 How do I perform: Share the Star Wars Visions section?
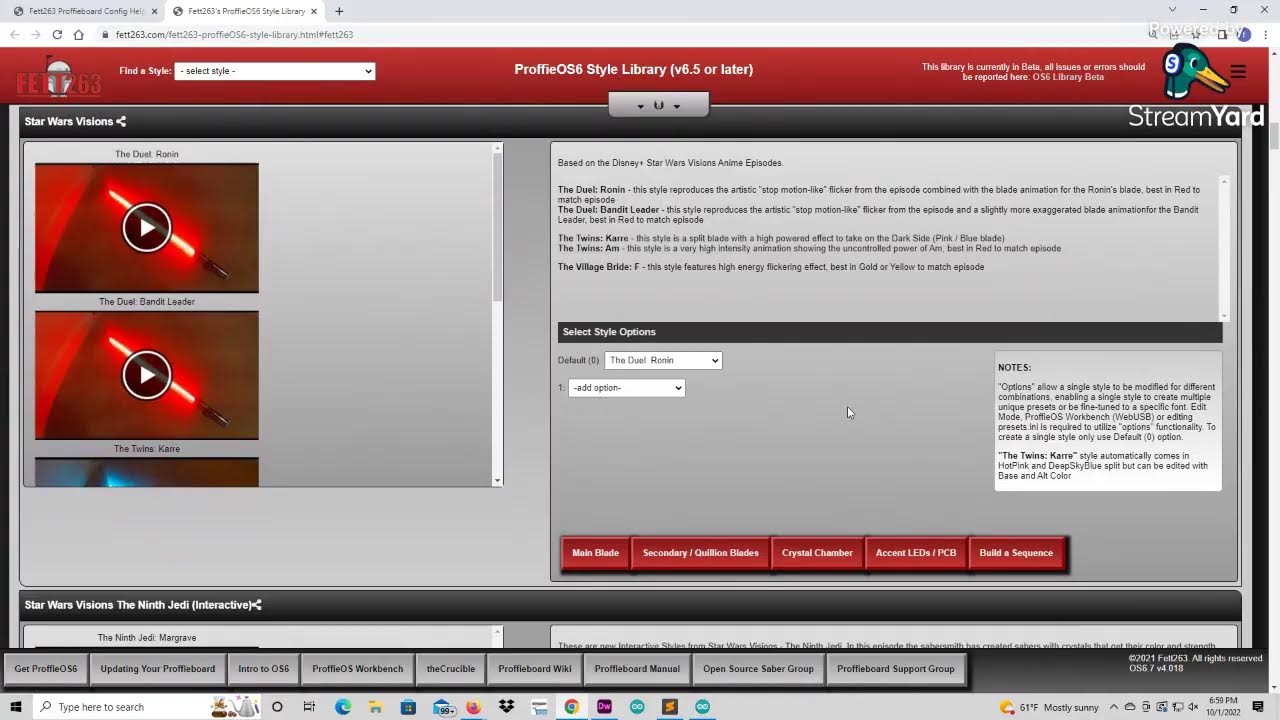121,122
